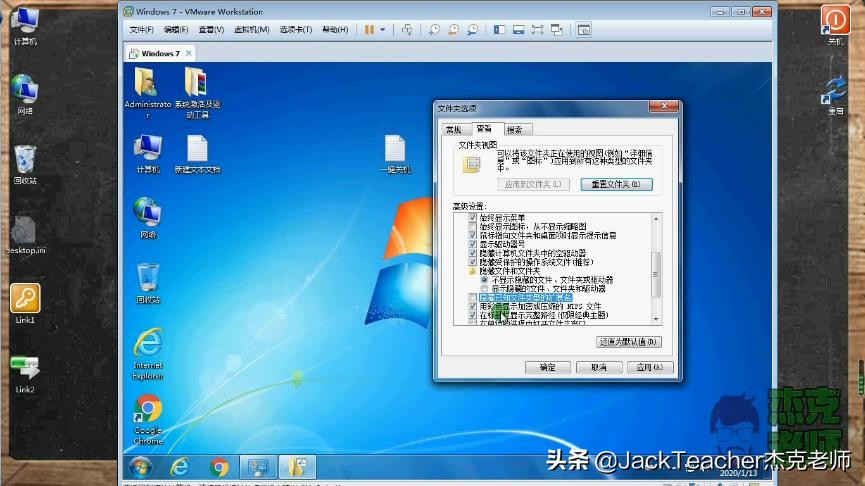Screen dimensions: 865x486
Task: Click the 还原为默认值(D) button
Action: (x=628, y=342)
